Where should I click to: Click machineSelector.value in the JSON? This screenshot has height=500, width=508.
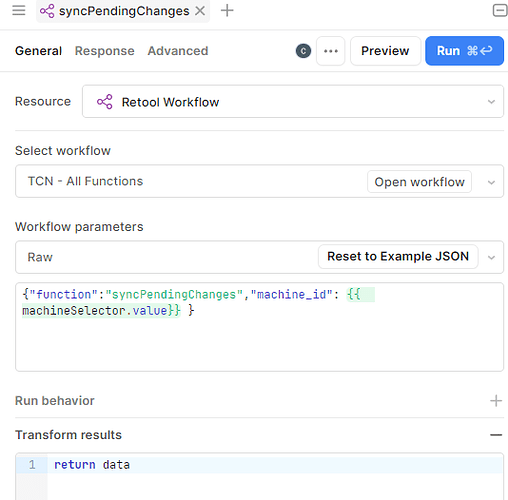click(94, 311)
